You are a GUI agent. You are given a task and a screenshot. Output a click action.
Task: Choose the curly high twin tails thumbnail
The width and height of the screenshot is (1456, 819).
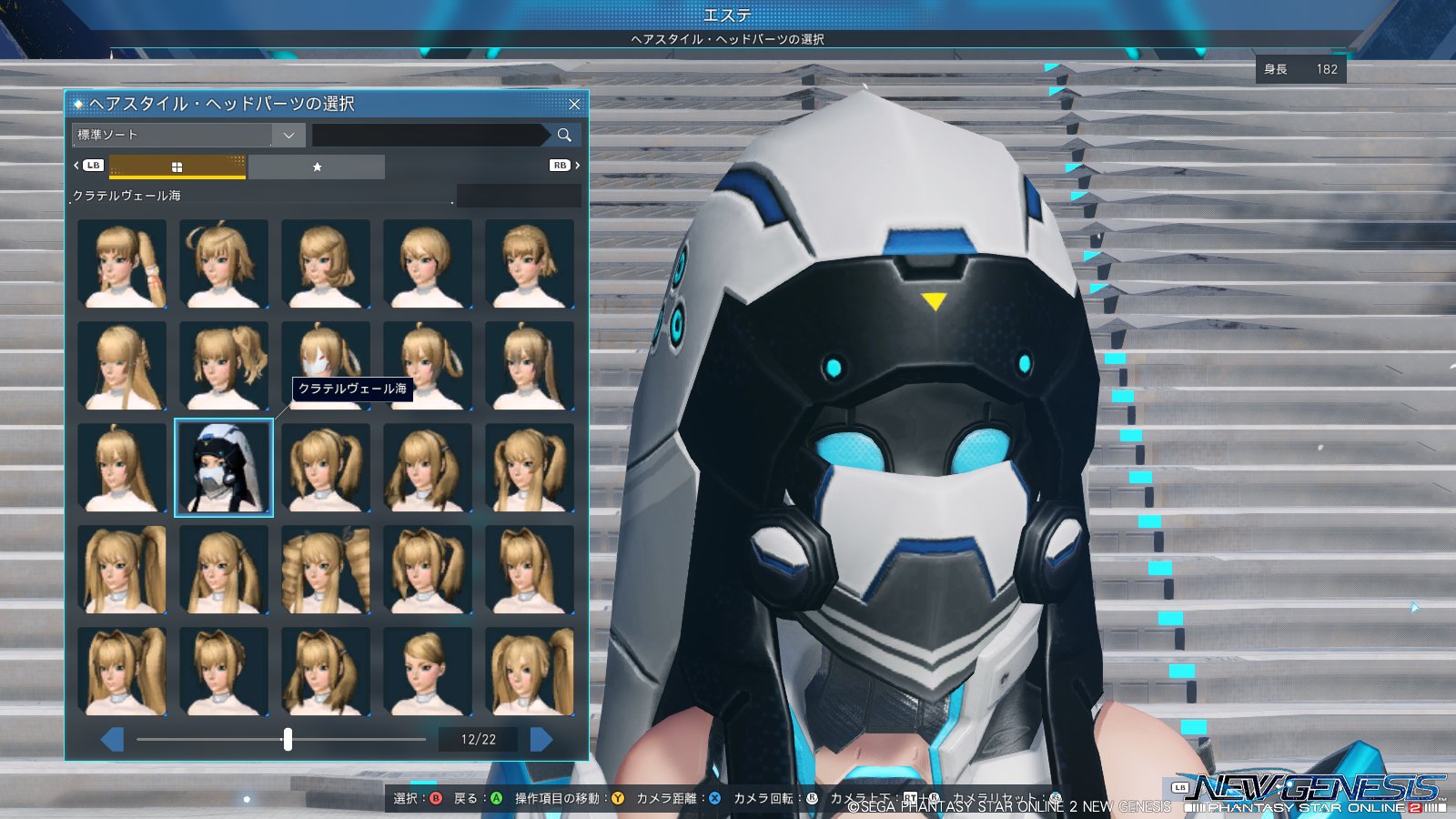click(224, 365)
